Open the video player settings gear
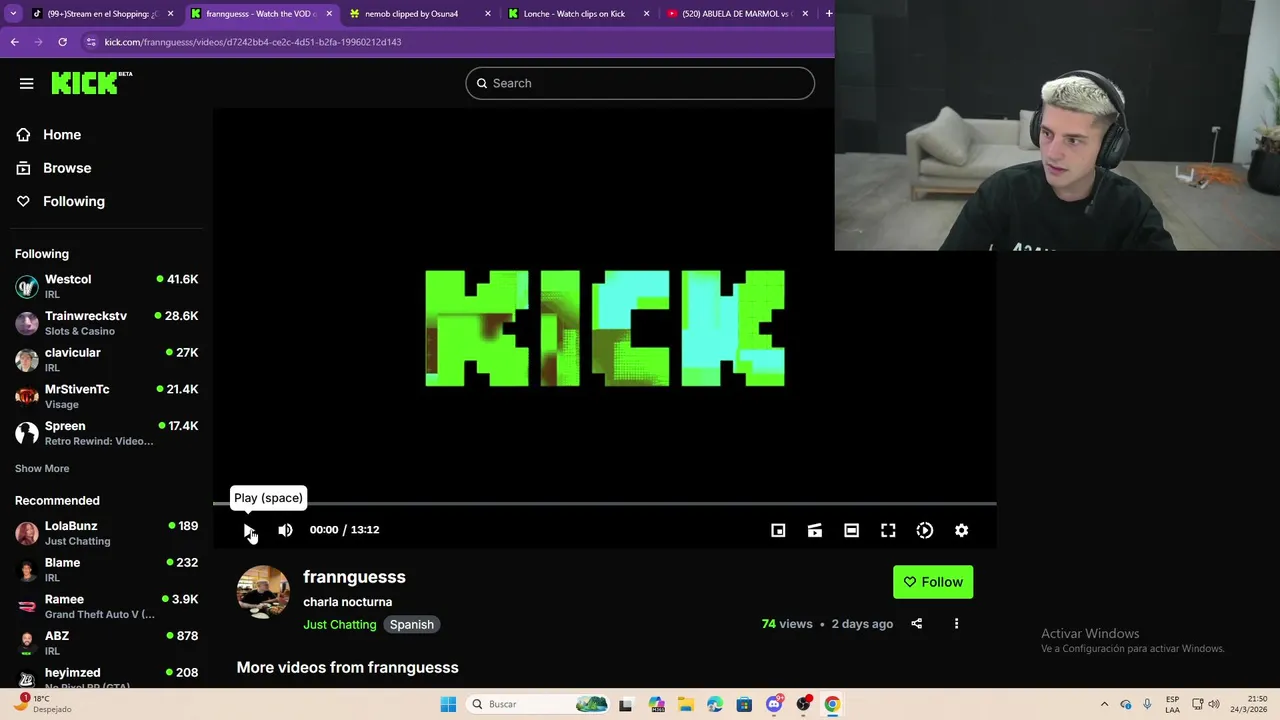The image size is (1280, 720). [x=961, y=530]
